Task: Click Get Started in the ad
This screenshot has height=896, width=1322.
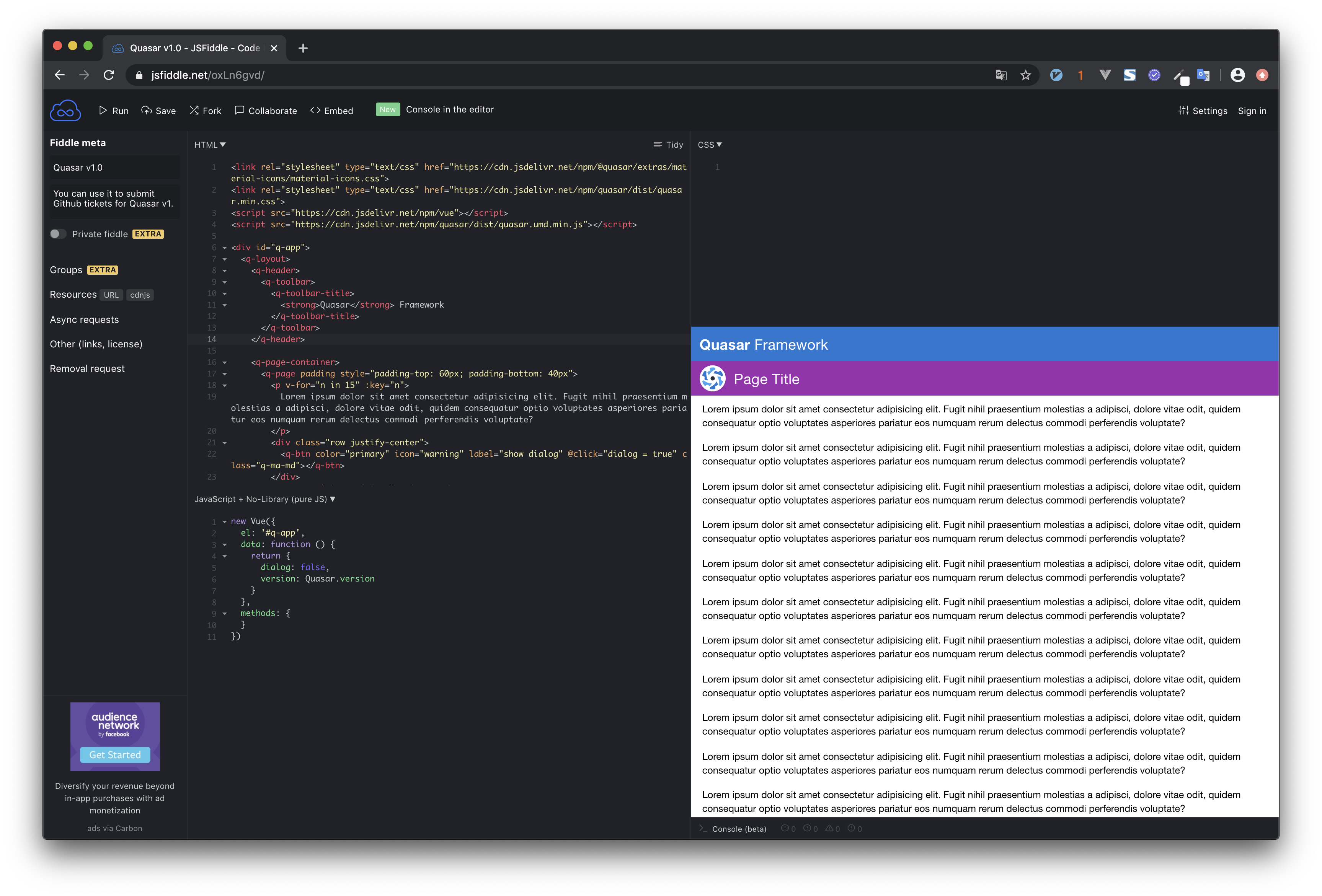Action: click(x=115, y=754)
